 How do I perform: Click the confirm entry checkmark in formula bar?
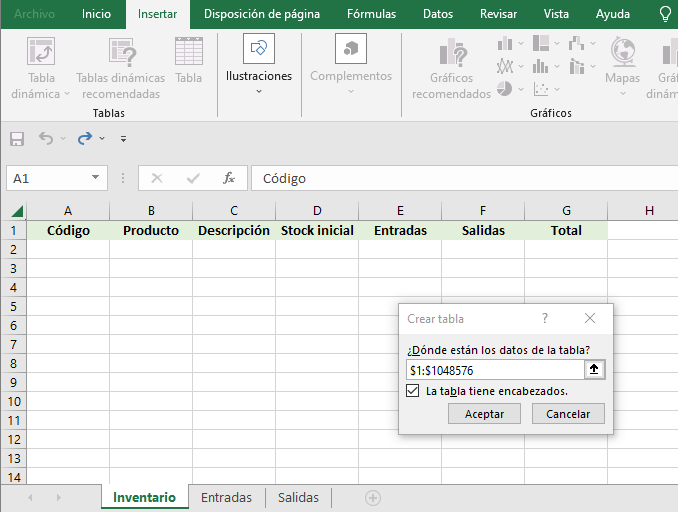click(x=193, y=178)
